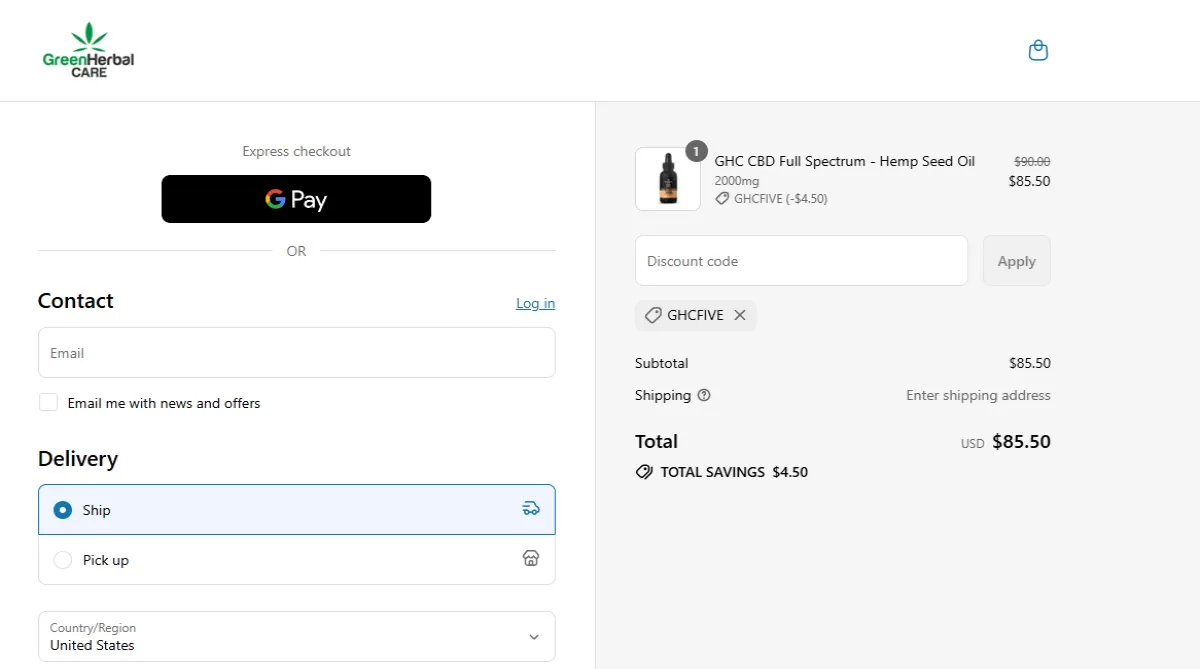Click the Apply discount button
The height and width of the screenshot is (669, 1200).
click(x=1016, y=260)
